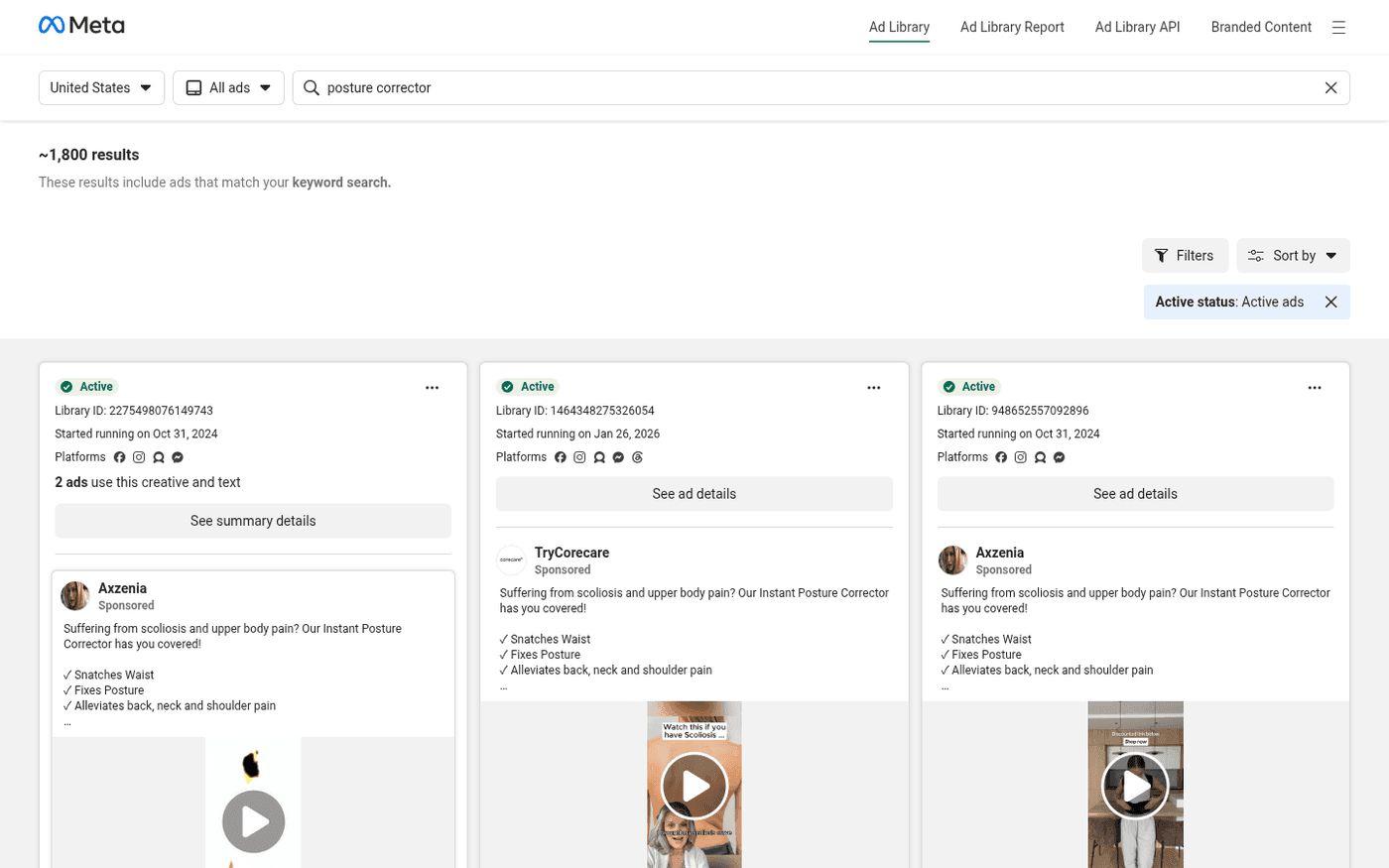Viewport: 1389px width, 868px height.
Task: Click Audience Network icon on first ad card
Action: (x=158, y=457)
